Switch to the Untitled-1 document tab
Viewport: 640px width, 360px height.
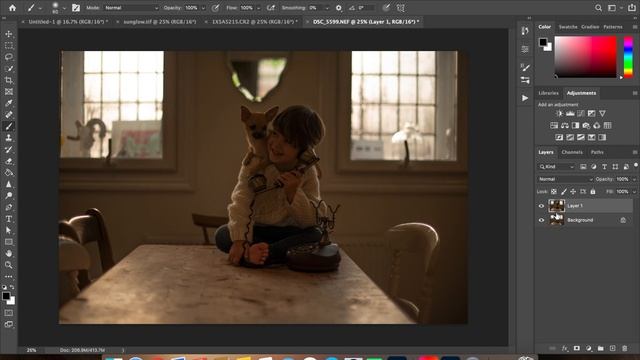click(x=68, y=22)
